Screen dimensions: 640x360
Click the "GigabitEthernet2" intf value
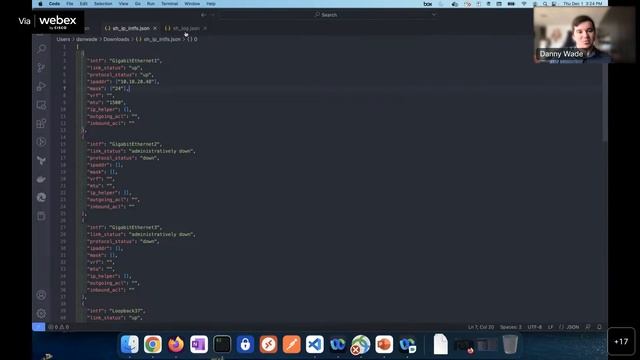[x=135, y=144]
